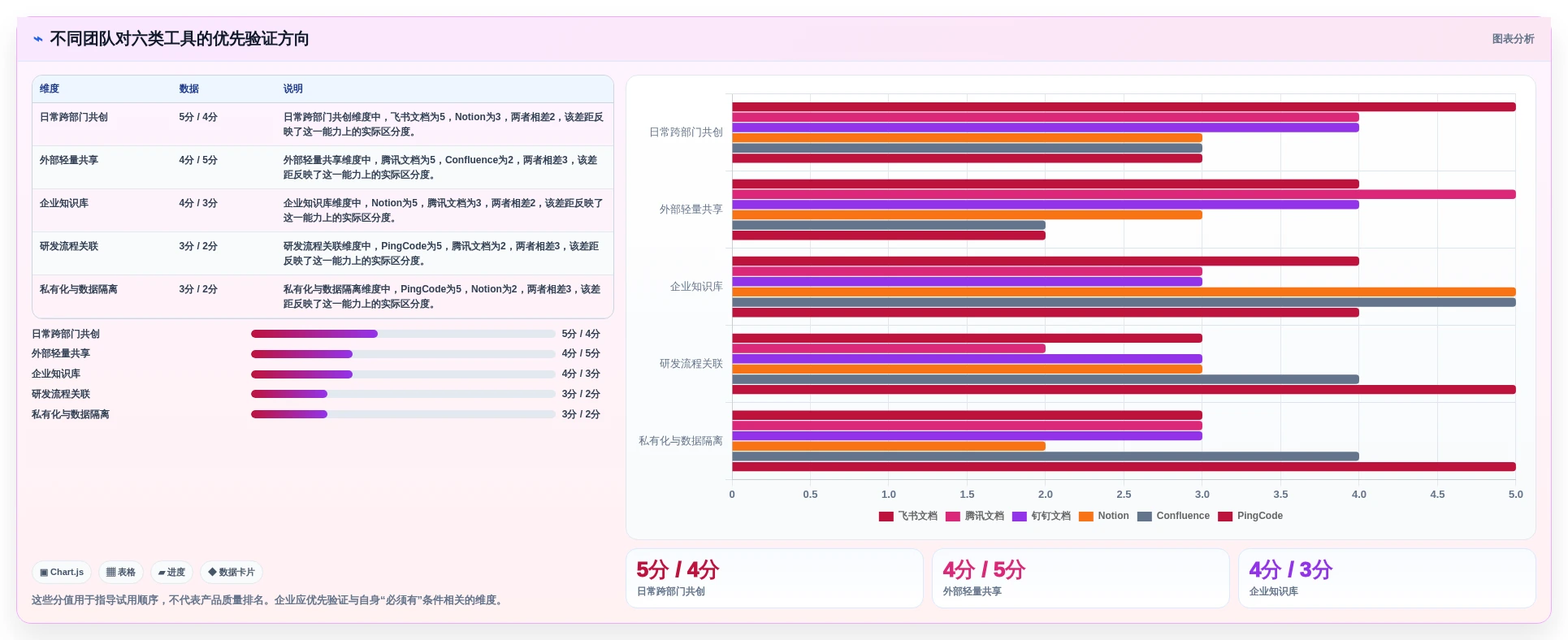Click the gray Confluence bar in 外部轻量共享 group
Image resolution: width=1568 pixels, height=640 pixels.
(x=889, y=225)
